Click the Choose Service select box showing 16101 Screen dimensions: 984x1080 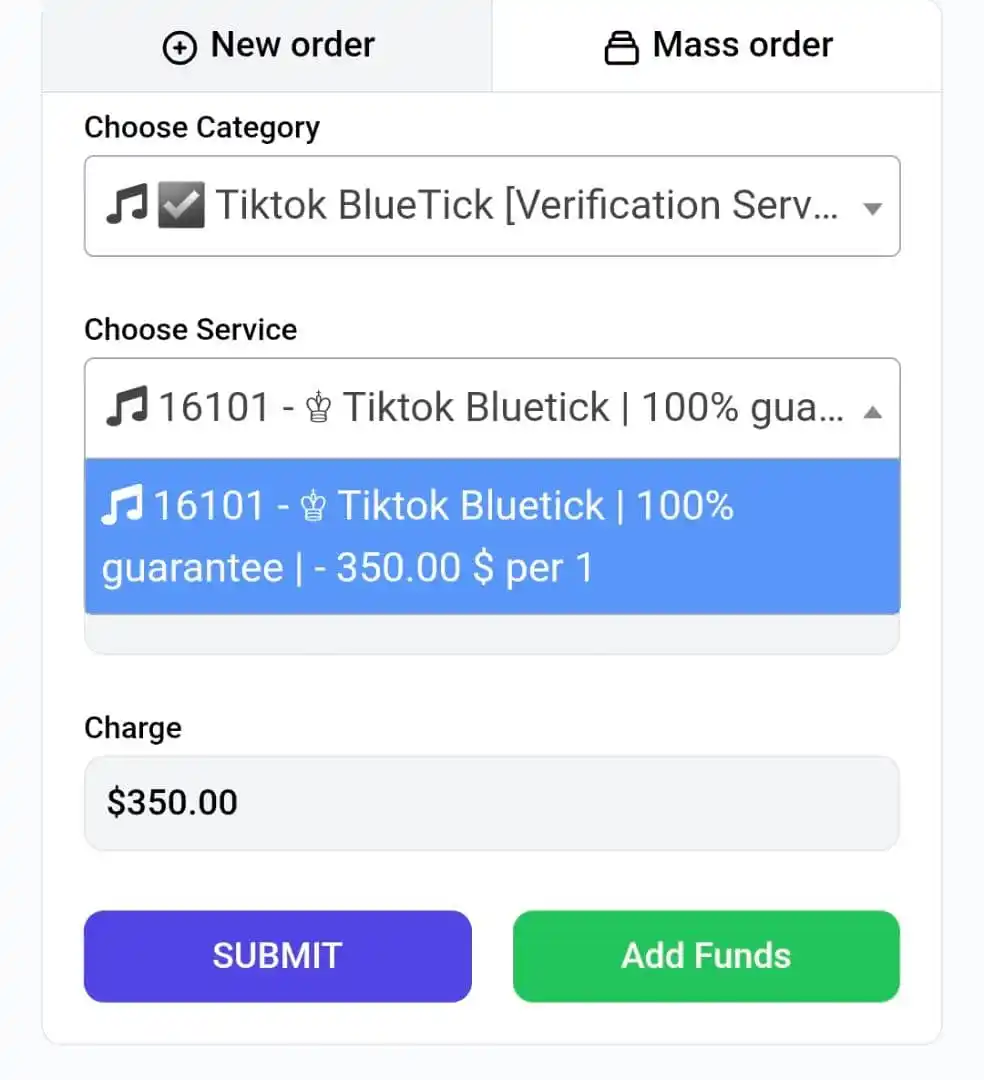click(x=492, y=408)
